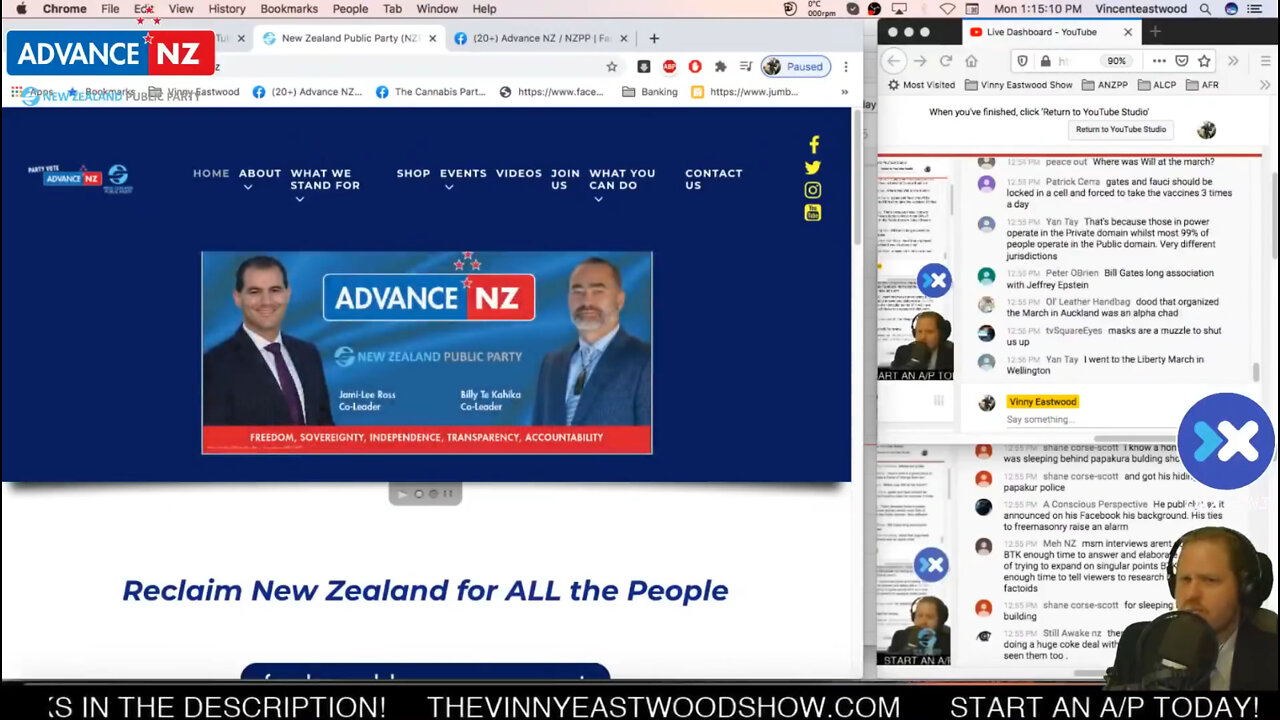Open the JOIN US nav link
The width and height of the screenshot is (1280, 720).
565,179
